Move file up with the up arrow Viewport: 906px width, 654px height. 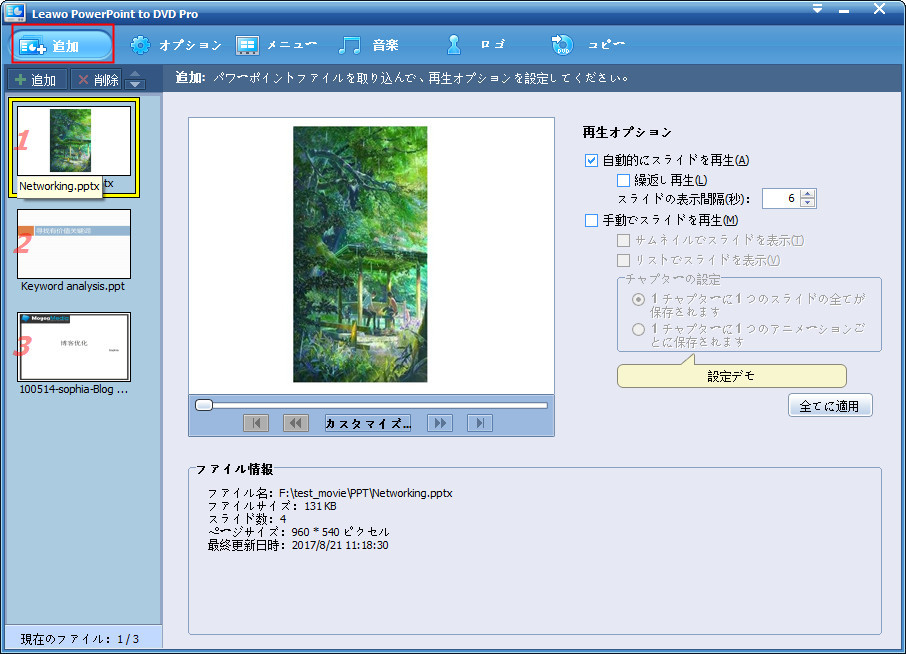coord(135,74)
